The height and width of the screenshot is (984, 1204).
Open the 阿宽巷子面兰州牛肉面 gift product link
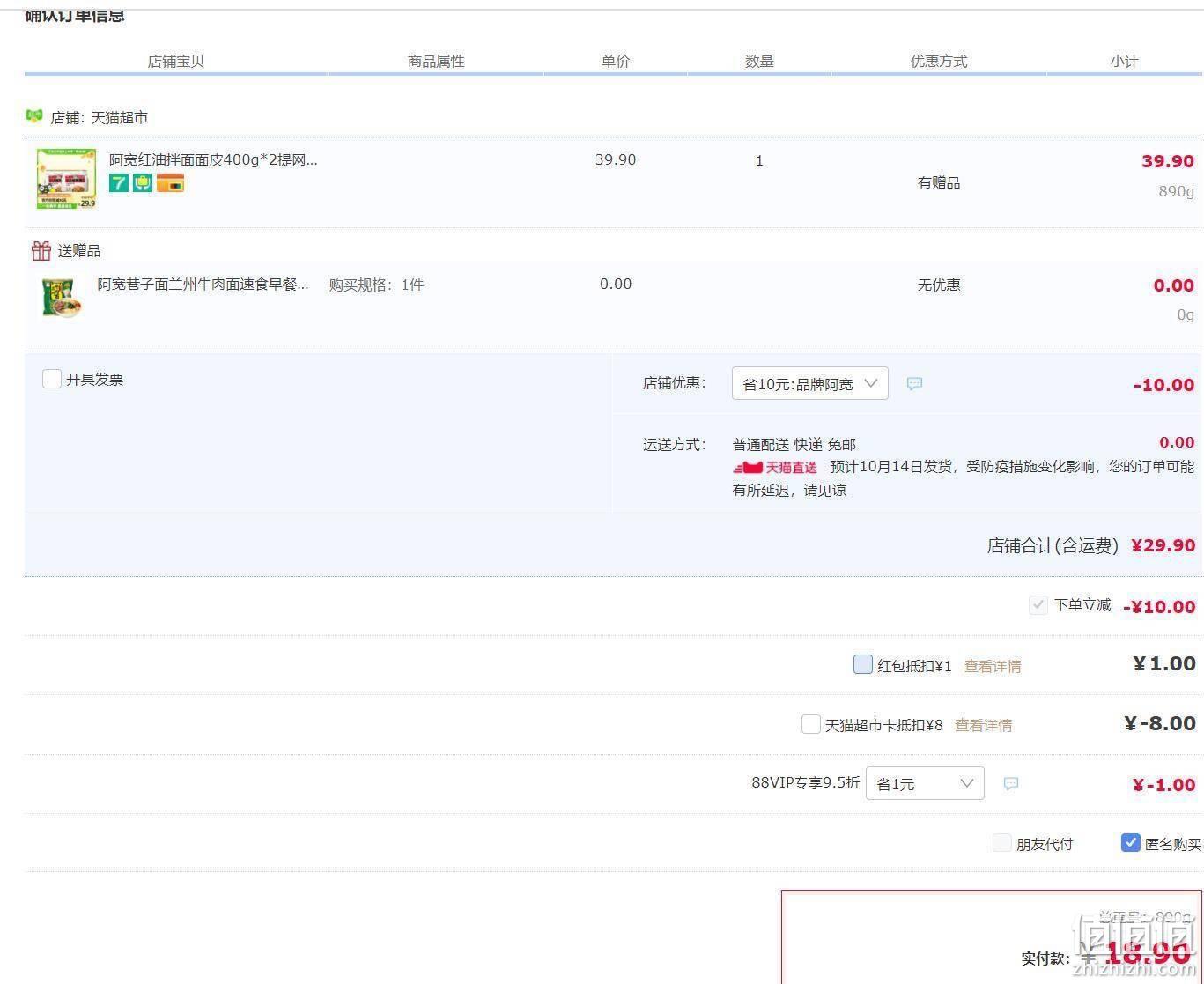coord(203,285)
